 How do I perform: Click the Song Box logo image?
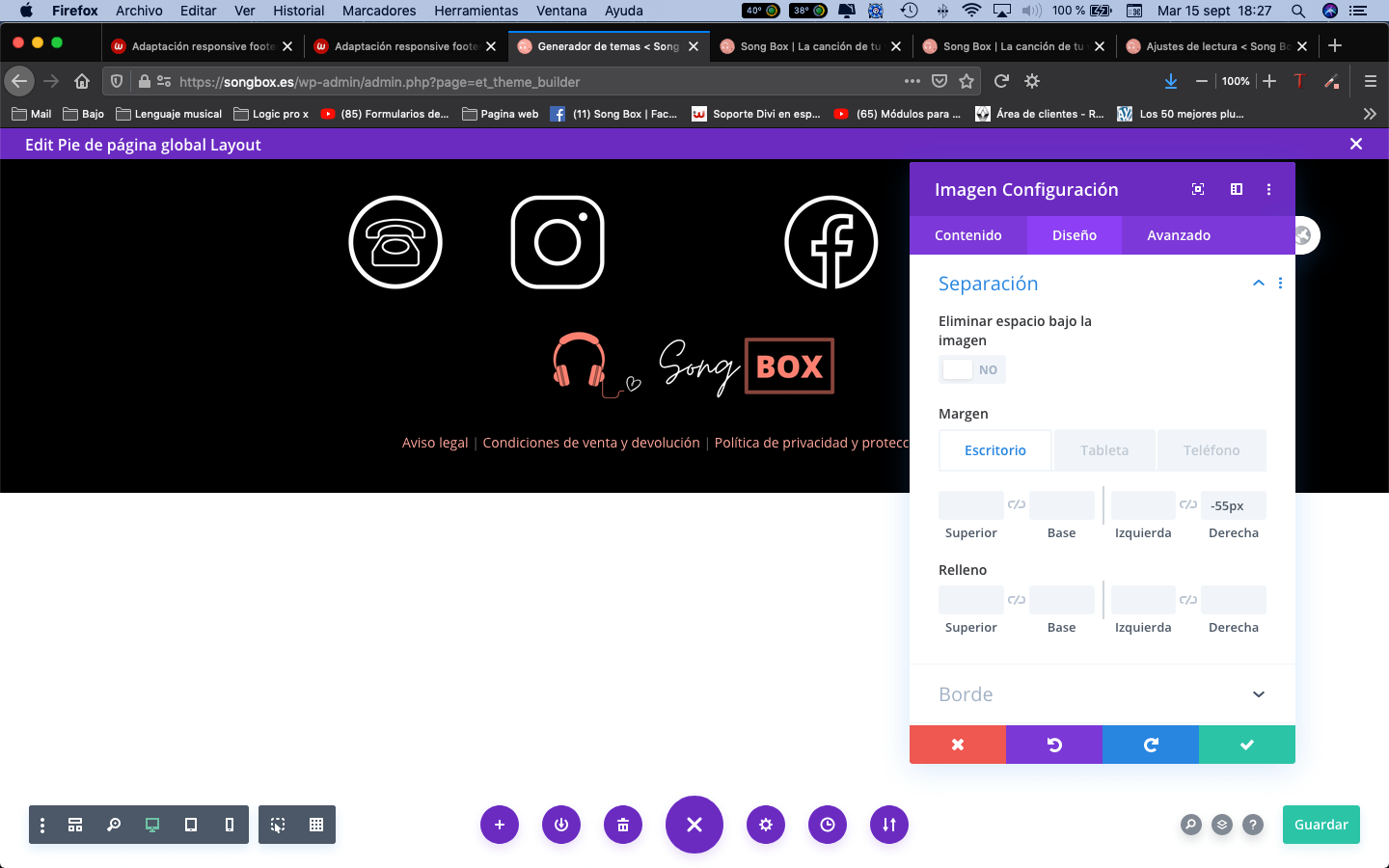693,366
